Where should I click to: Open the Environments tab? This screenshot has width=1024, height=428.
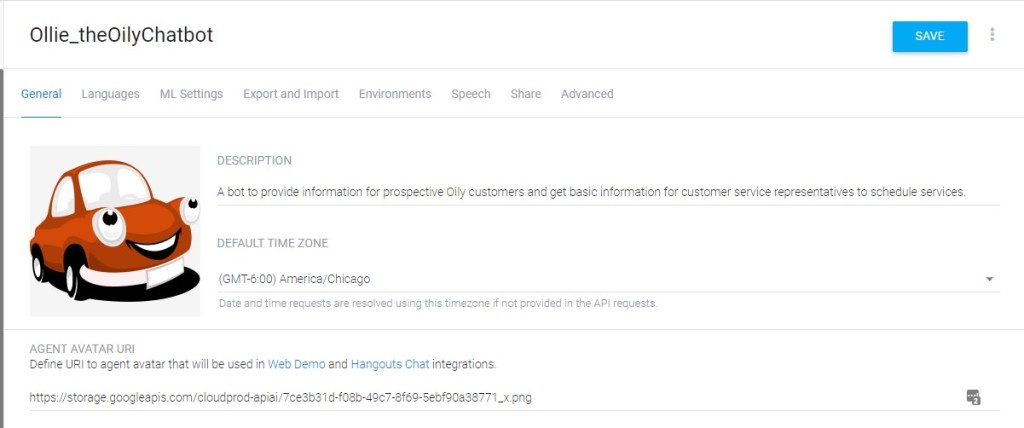(x=395, y=94)
